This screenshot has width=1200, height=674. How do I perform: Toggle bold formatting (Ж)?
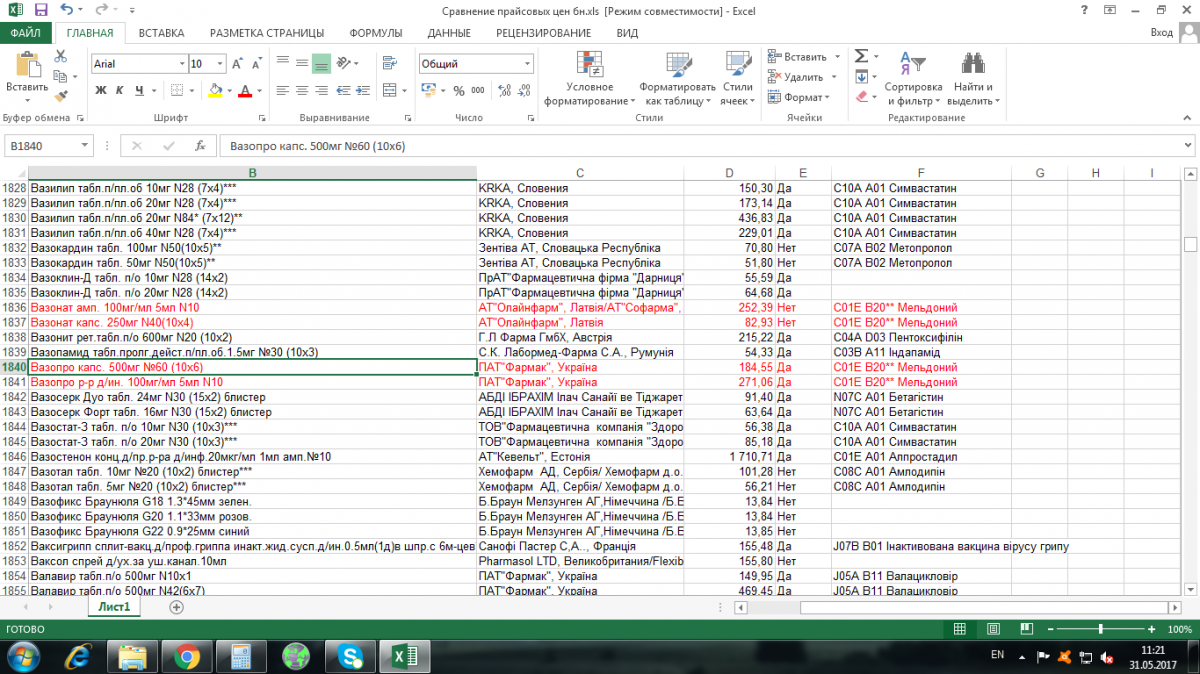tap(101, 91)
